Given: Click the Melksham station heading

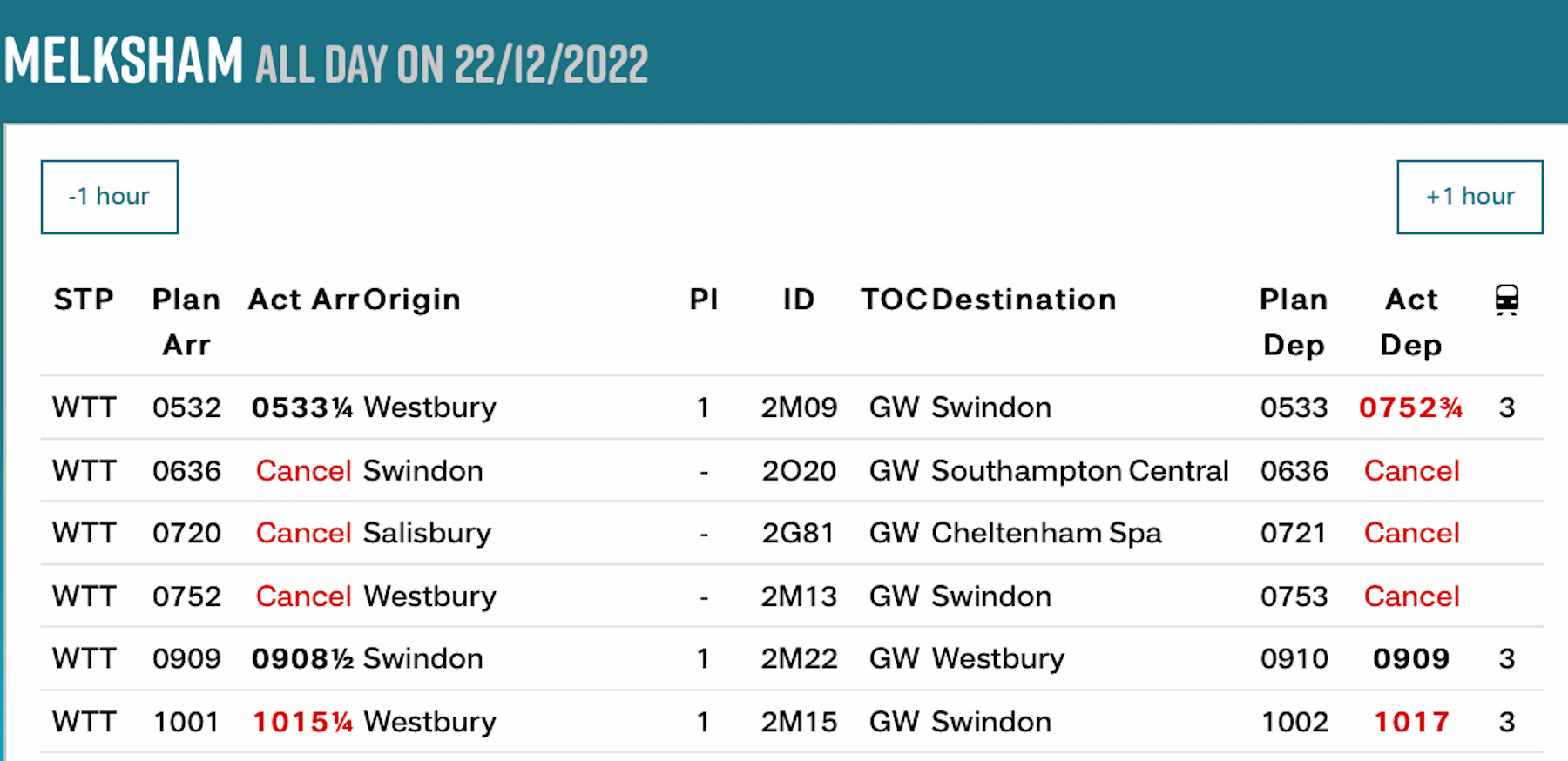Looking at the screenshot, I should [x=124, y=60].
